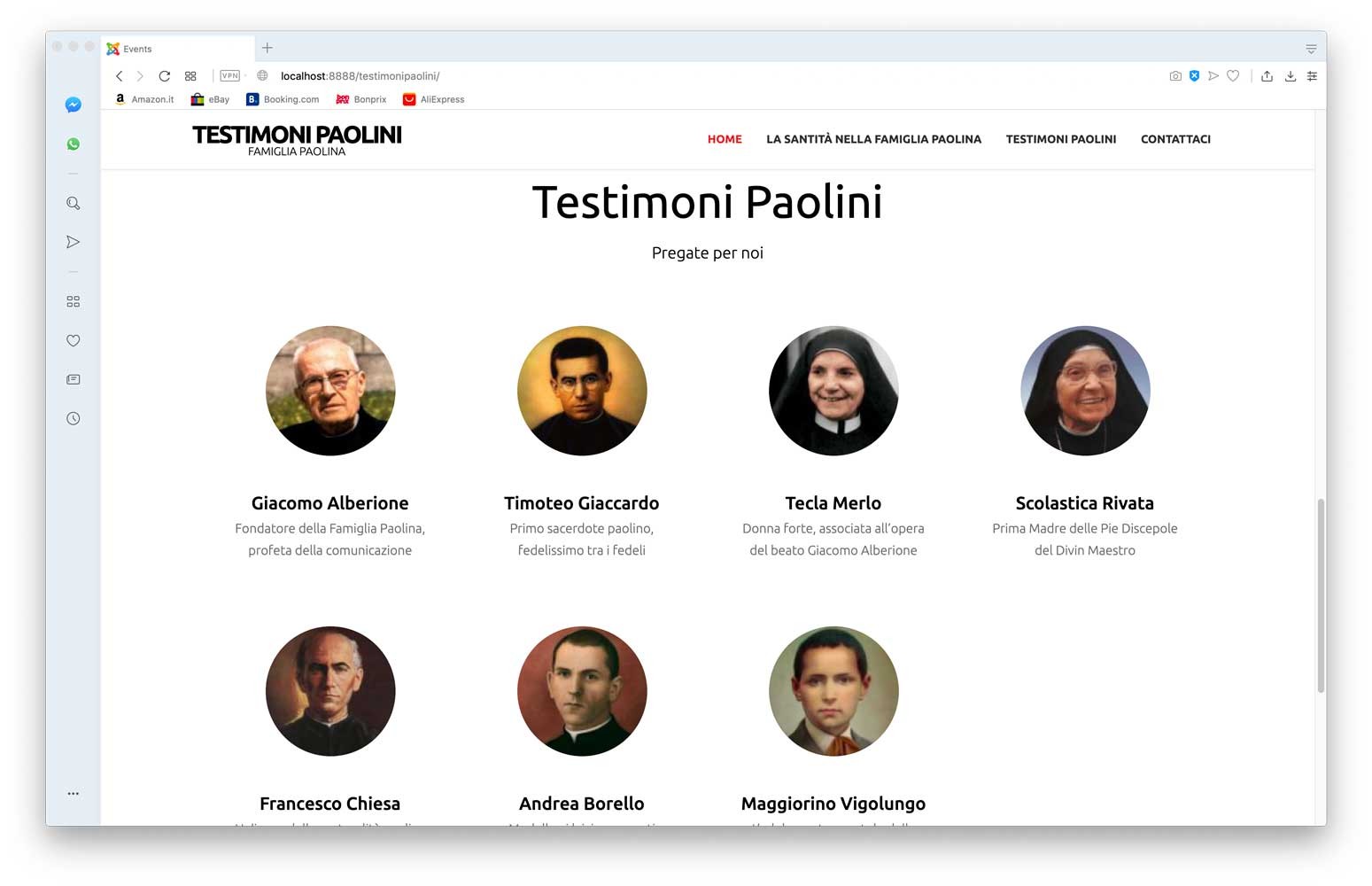Toggle the VPN badge in the address bar
This screenshot has width=1372, height=886.
click(230, 76)
